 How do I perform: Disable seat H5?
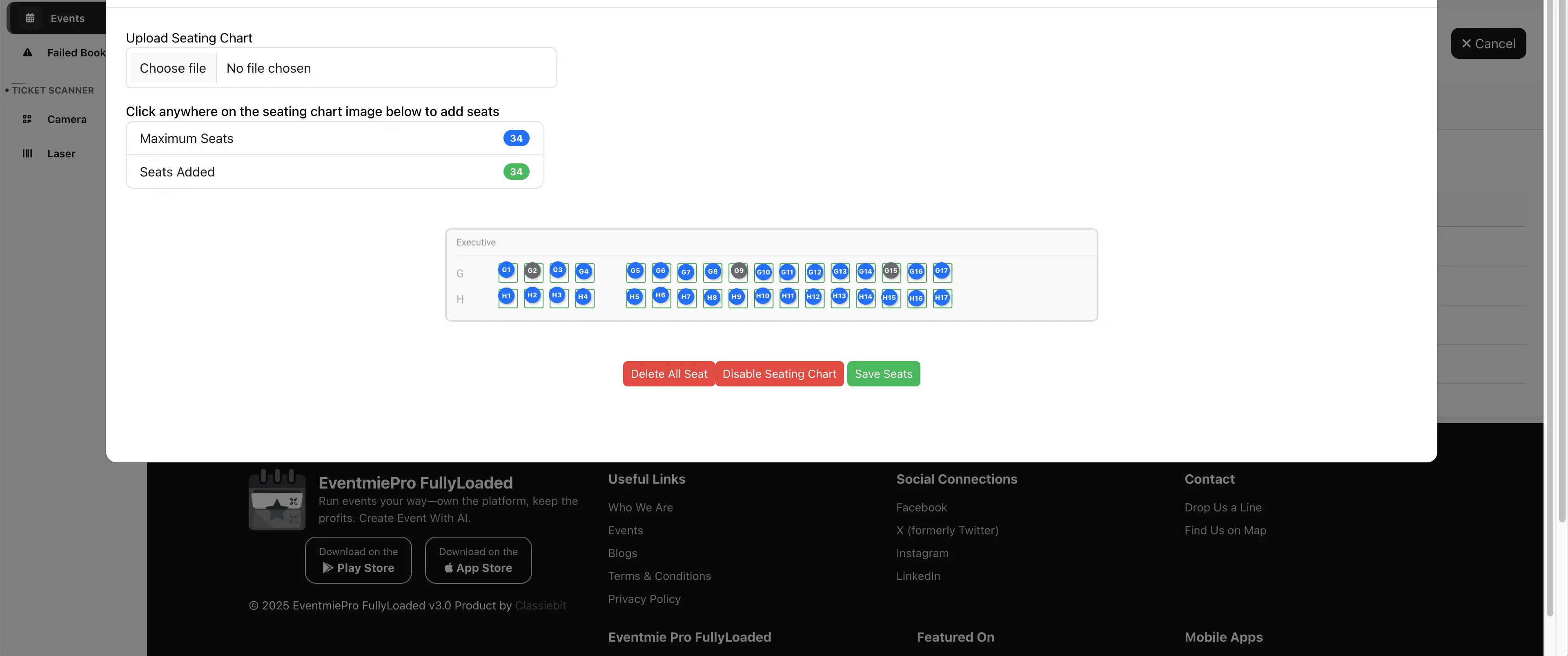[635, 297]
